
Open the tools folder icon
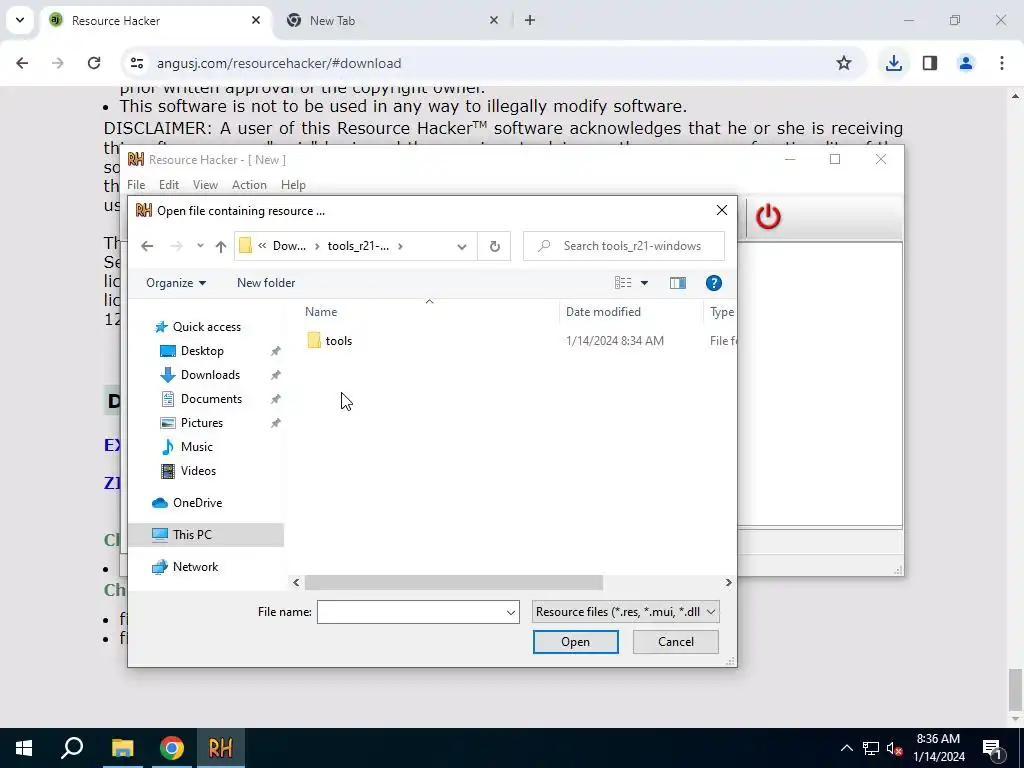point(314,340)
